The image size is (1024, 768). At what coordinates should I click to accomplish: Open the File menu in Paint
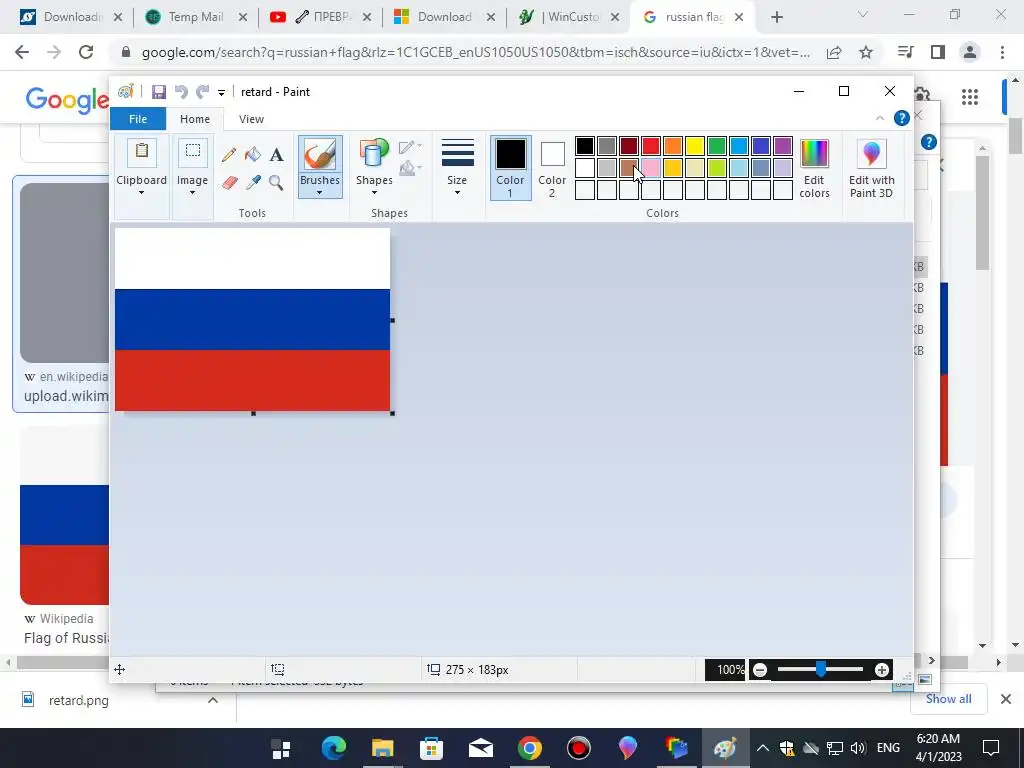coord(138,119)
